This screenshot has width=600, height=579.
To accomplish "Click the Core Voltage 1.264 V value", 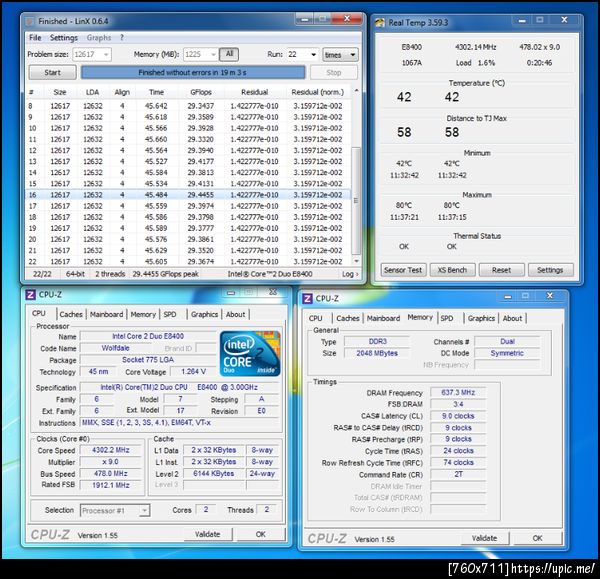I will coord(193,372).
